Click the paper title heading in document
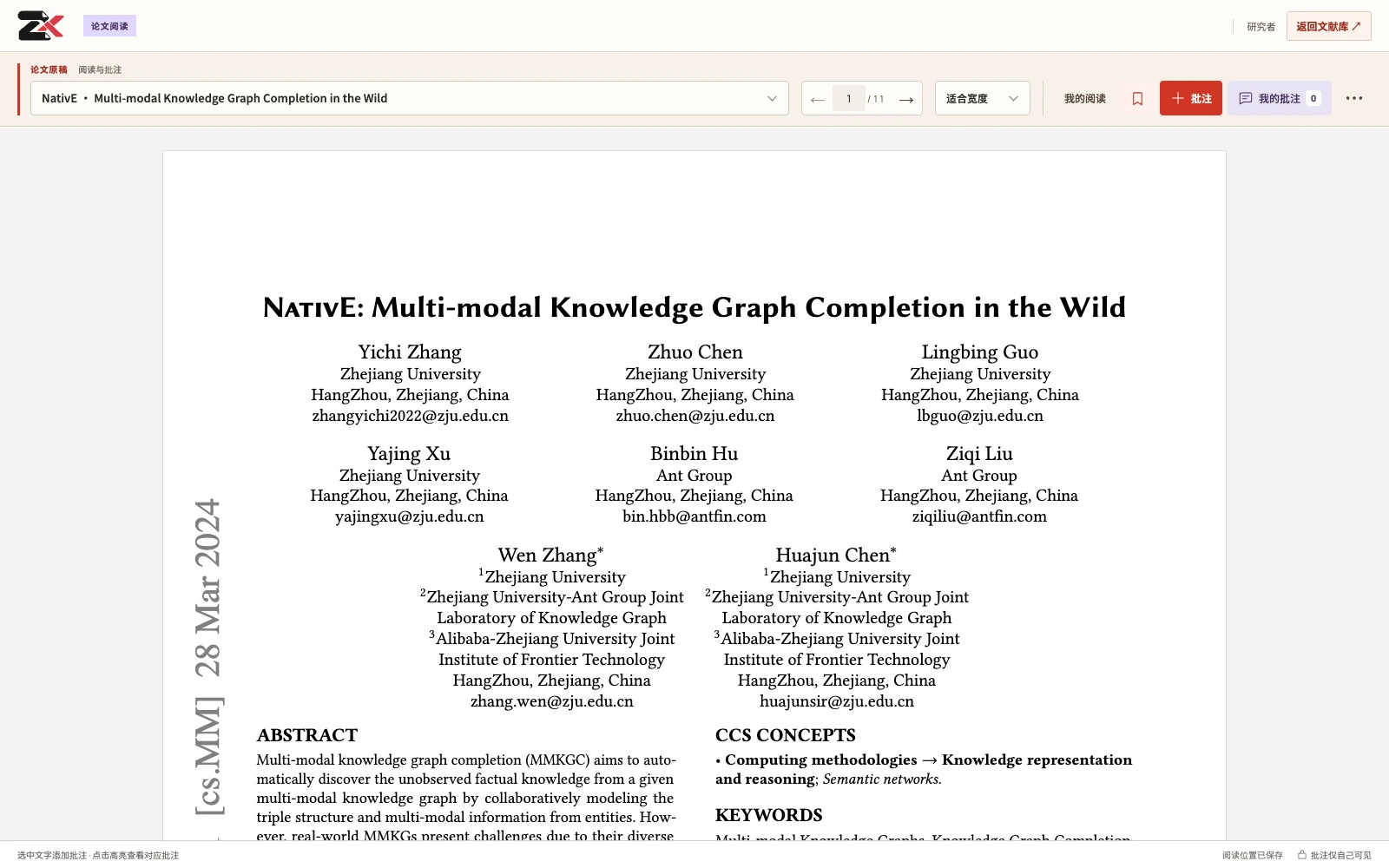Viewport: 1389px width, 868px height. pos(694,307)
